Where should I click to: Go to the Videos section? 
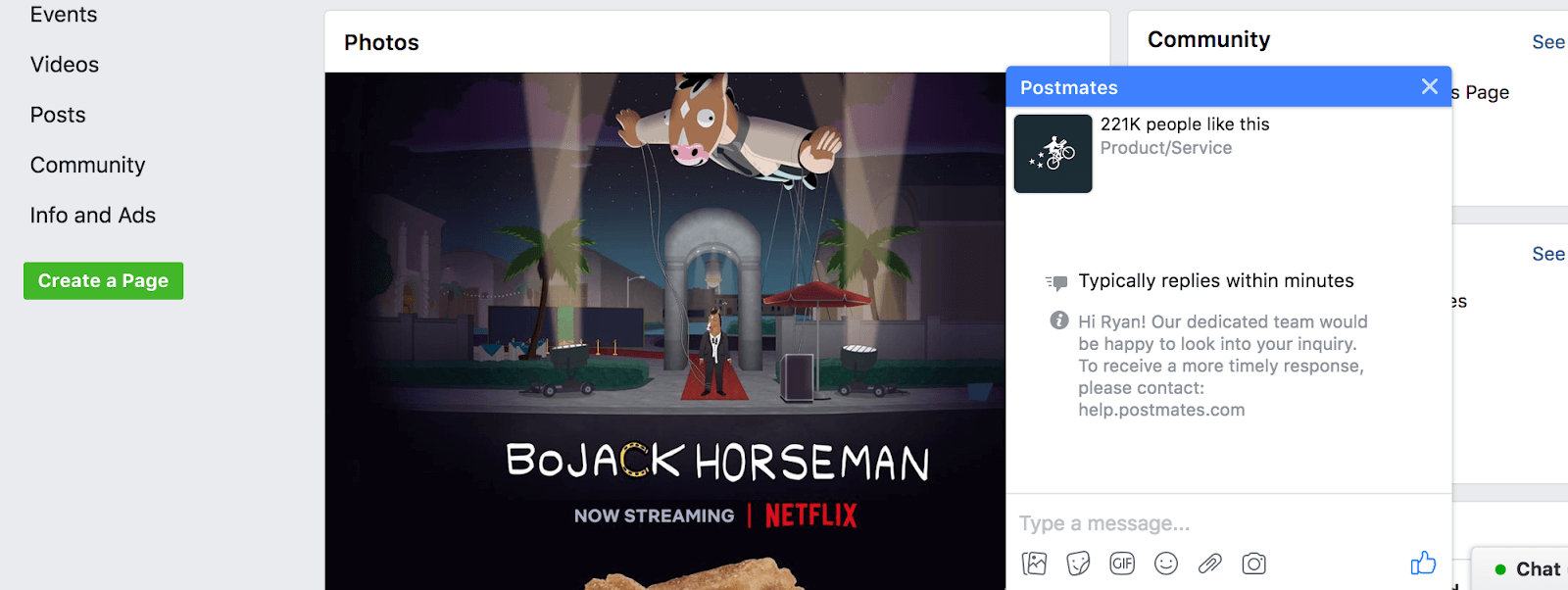click(x=65, y=65)
